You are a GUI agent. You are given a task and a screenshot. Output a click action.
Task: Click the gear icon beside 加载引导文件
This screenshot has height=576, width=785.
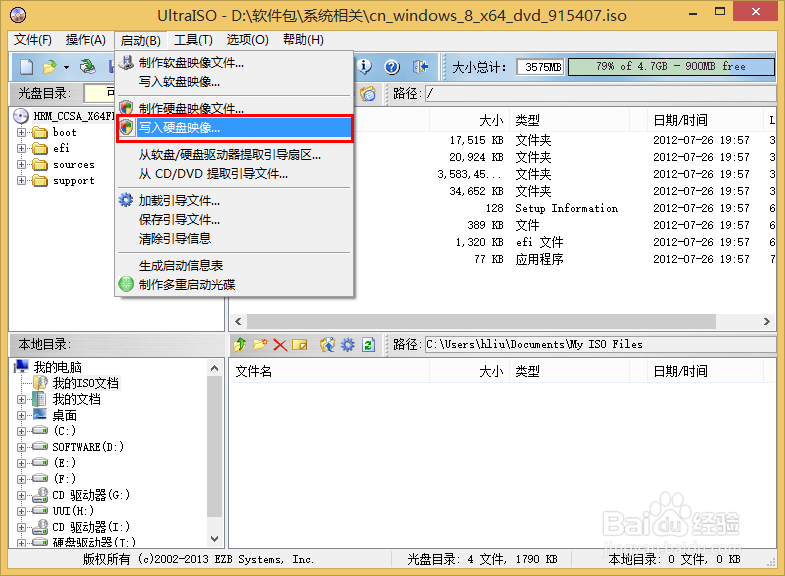coord(126,200)
